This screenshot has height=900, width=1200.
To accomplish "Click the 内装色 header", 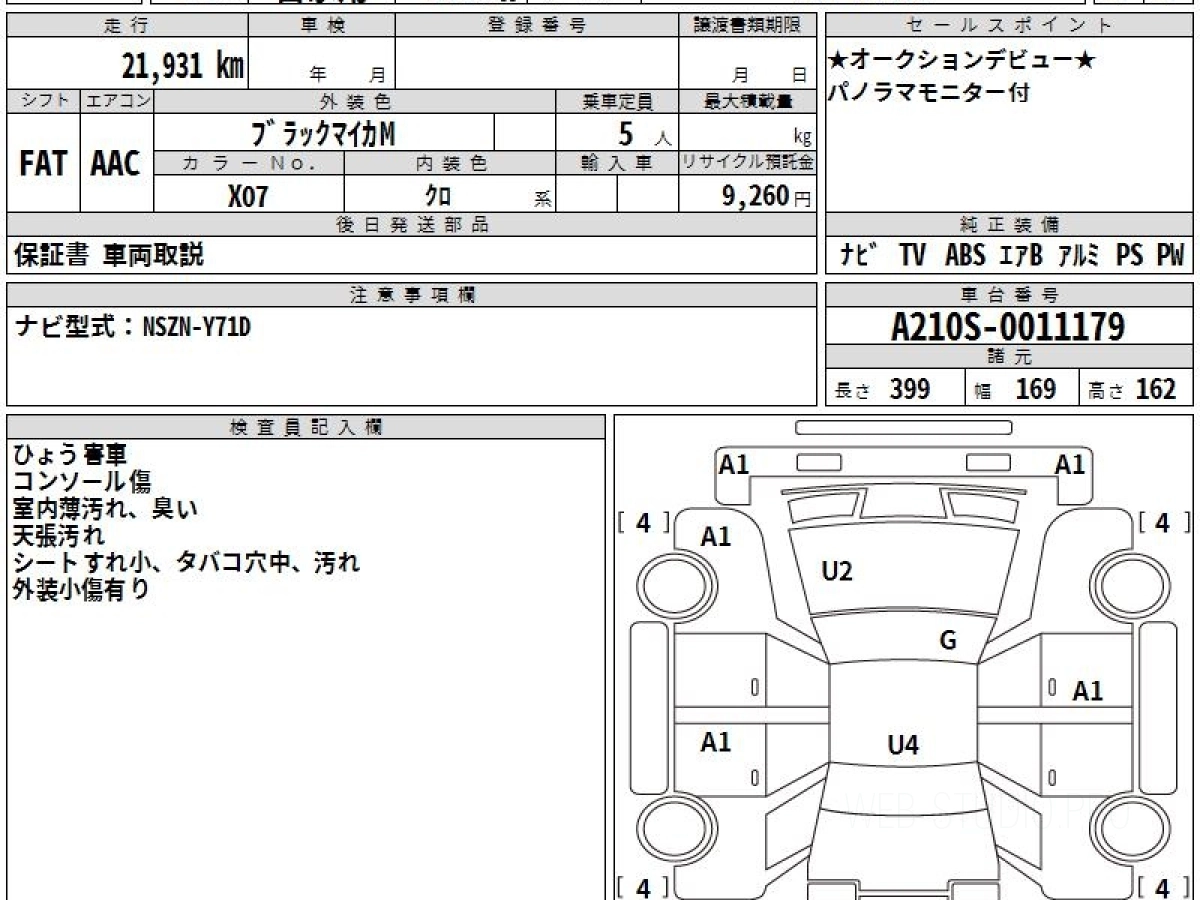I will pos(450,163).
